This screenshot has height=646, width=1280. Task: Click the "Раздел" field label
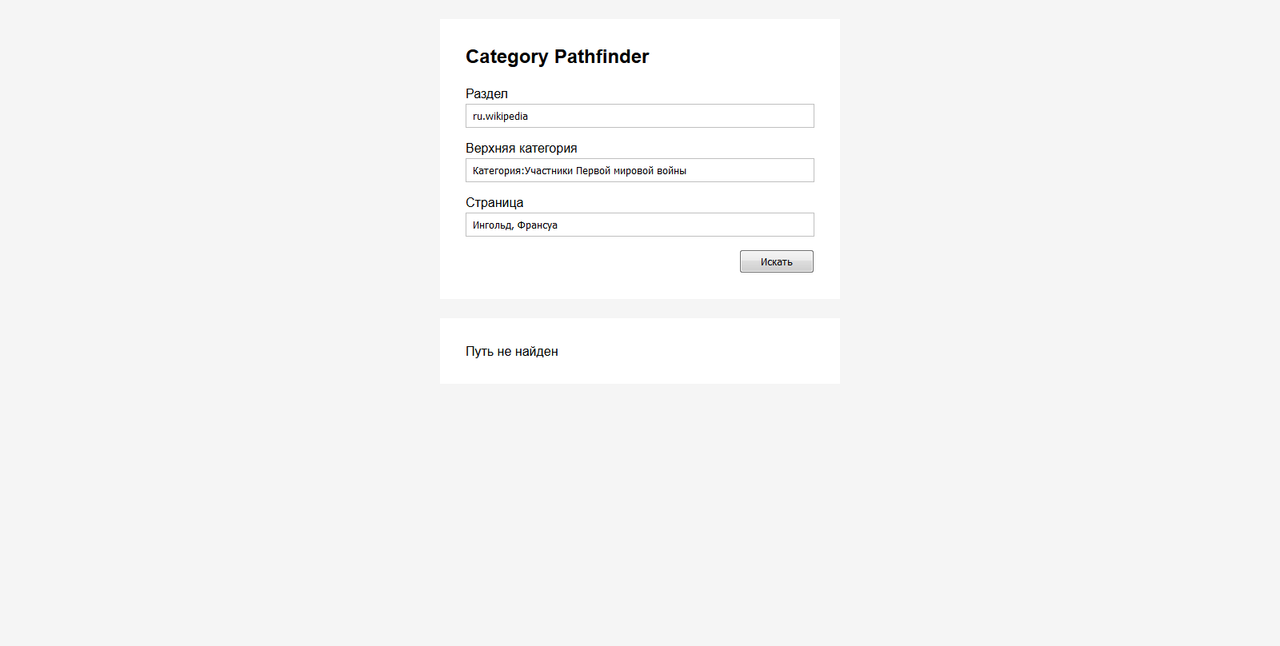(487, 94)
